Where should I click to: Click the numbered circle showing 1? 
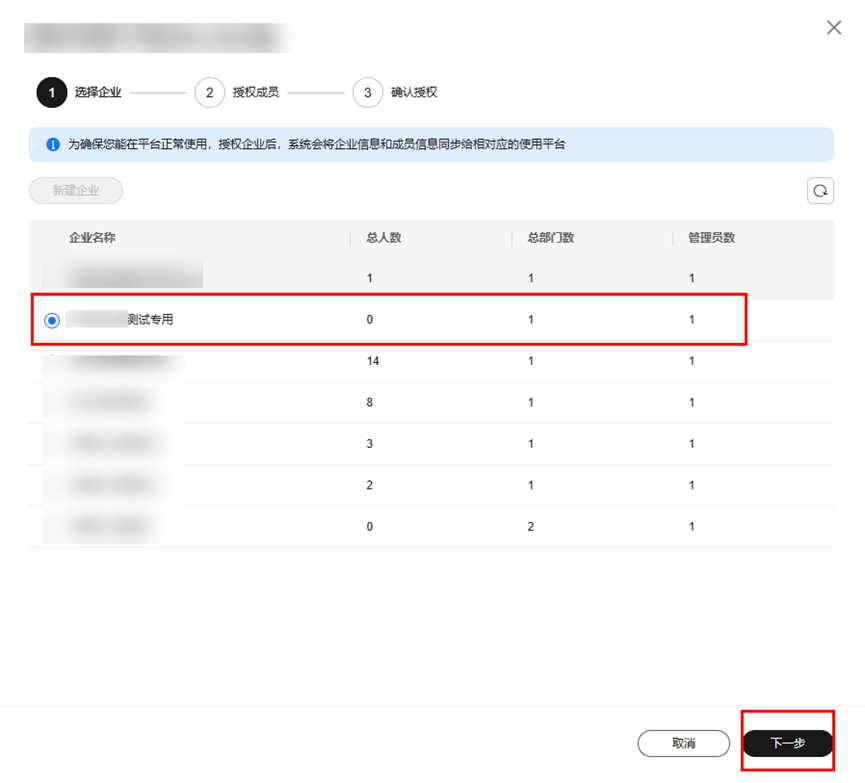tap(52, 92)
